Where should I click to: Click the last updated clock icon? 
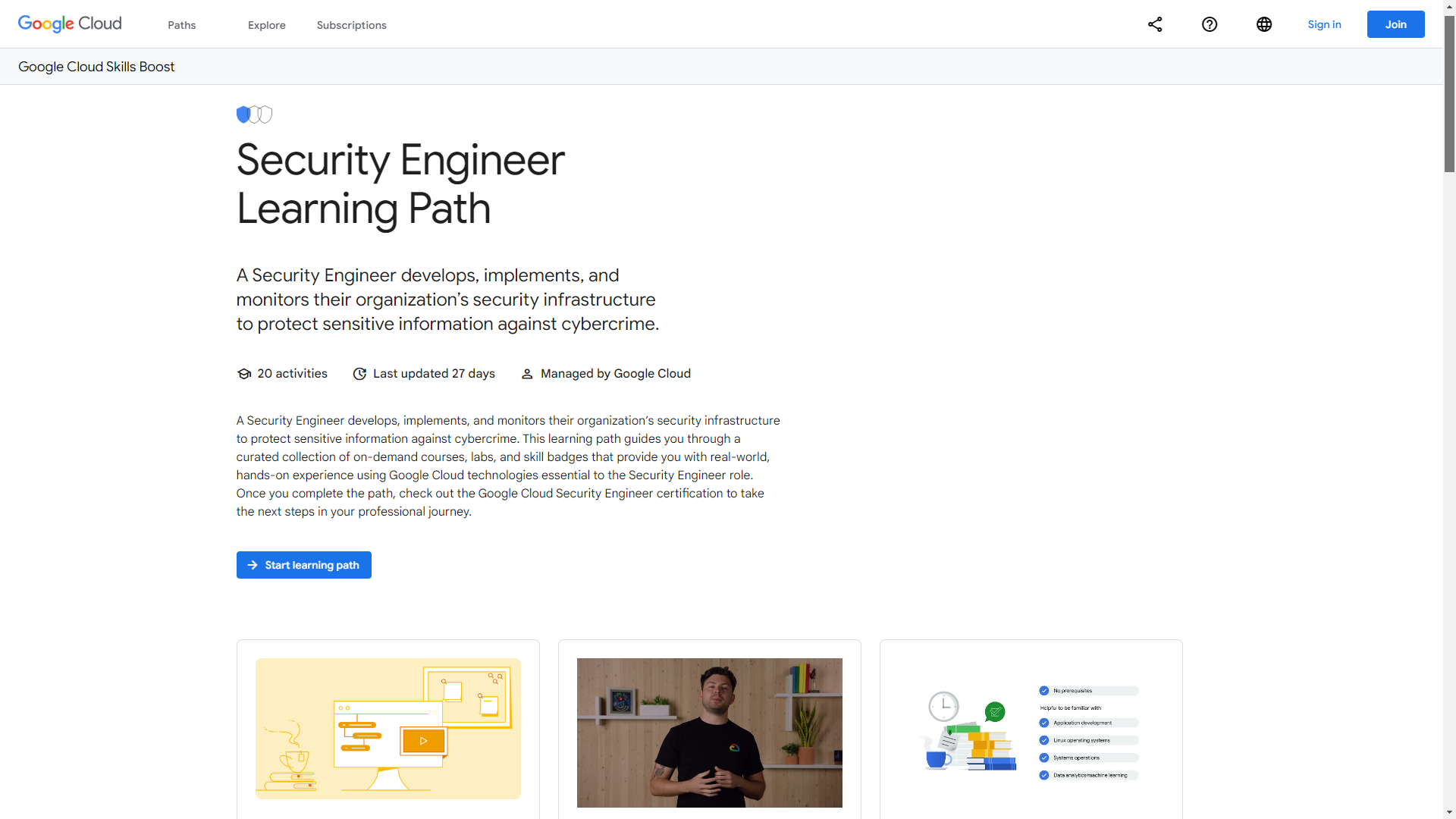[x=360, y=374]
